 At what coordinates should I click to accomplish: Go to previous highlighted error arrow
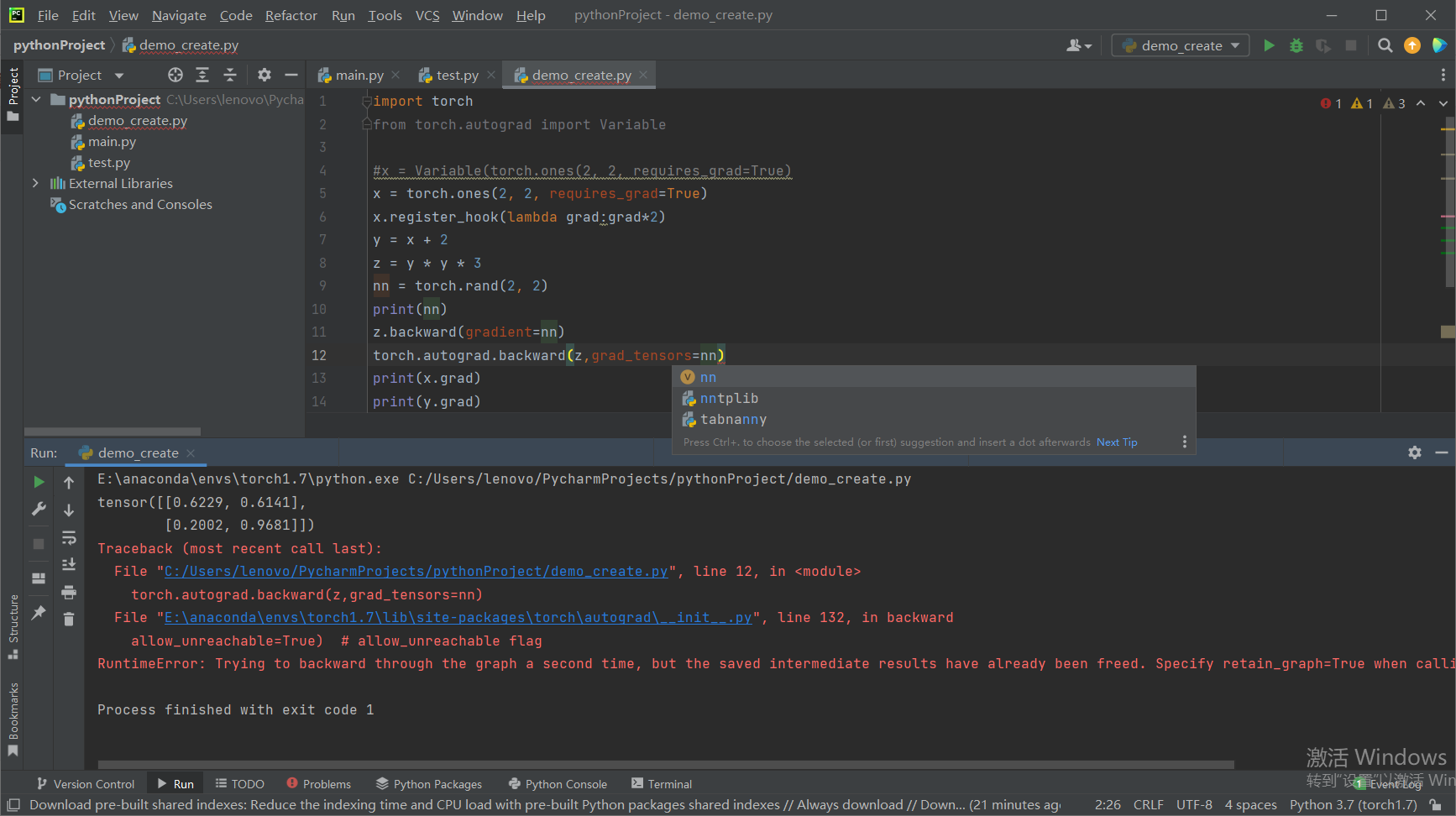point(1421,103)
